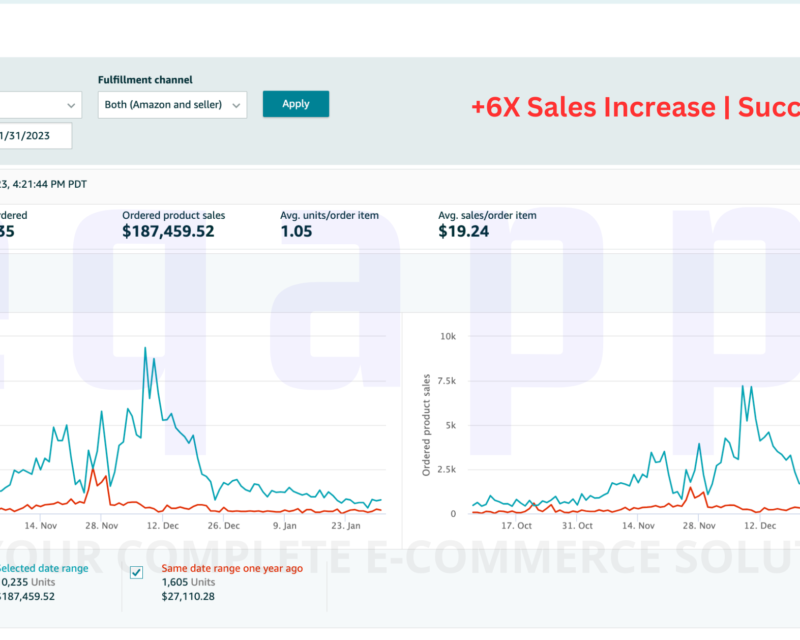Uncheck the 'Same date range one year ago' checkbox
Image resolution: width=800 pixels, height=640 pixels.
[x=137, y=572]
